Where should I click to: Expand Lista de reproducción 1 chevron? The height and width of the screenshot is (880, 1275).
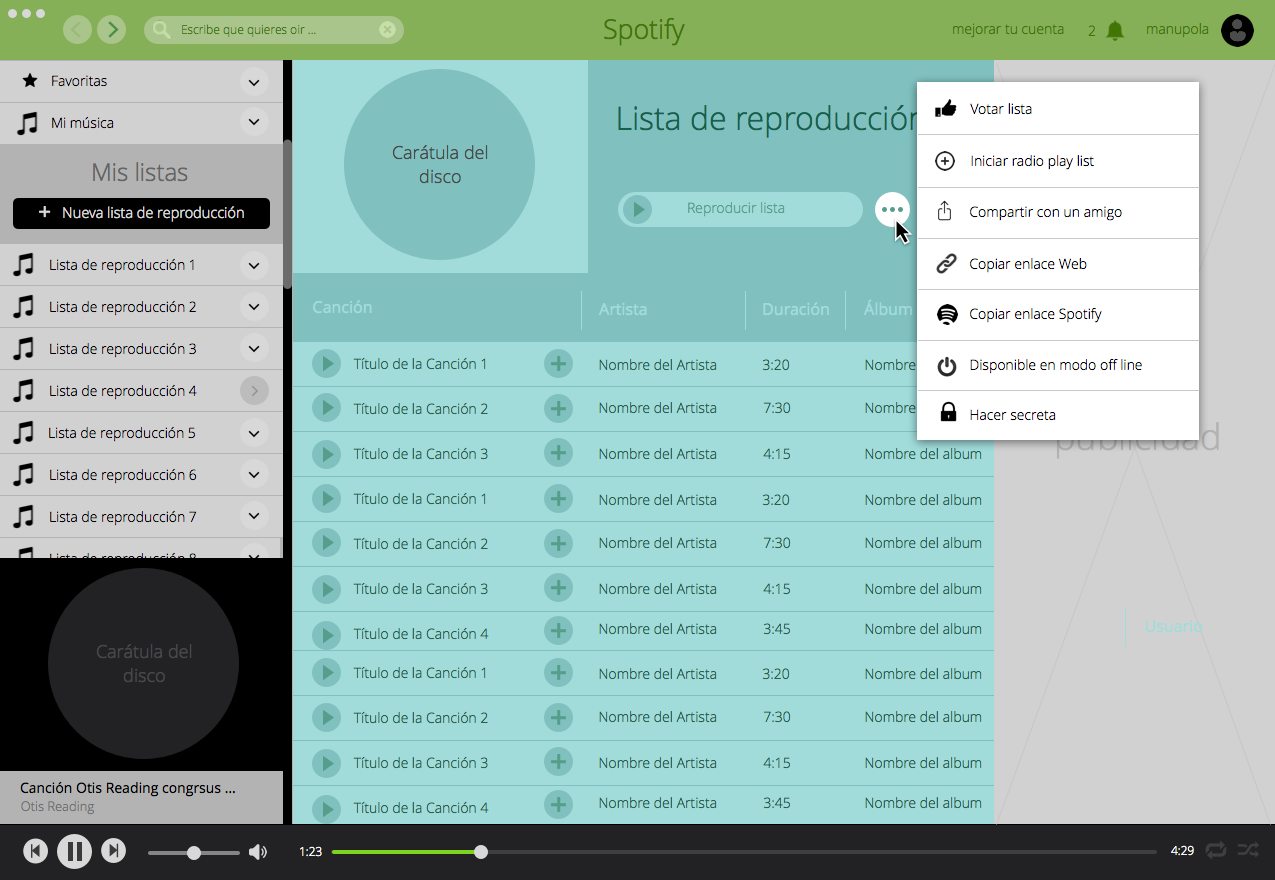254,265
